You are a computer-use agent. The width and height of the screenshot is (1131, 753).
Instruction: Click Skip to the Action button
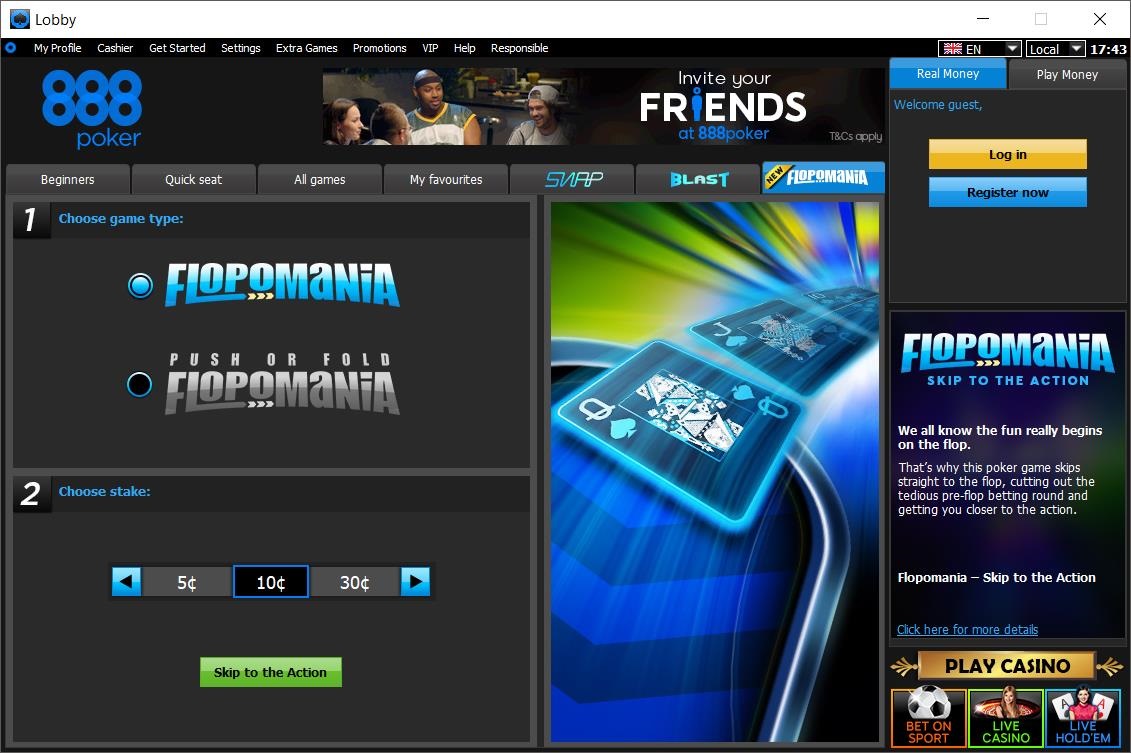pos(270,672)
